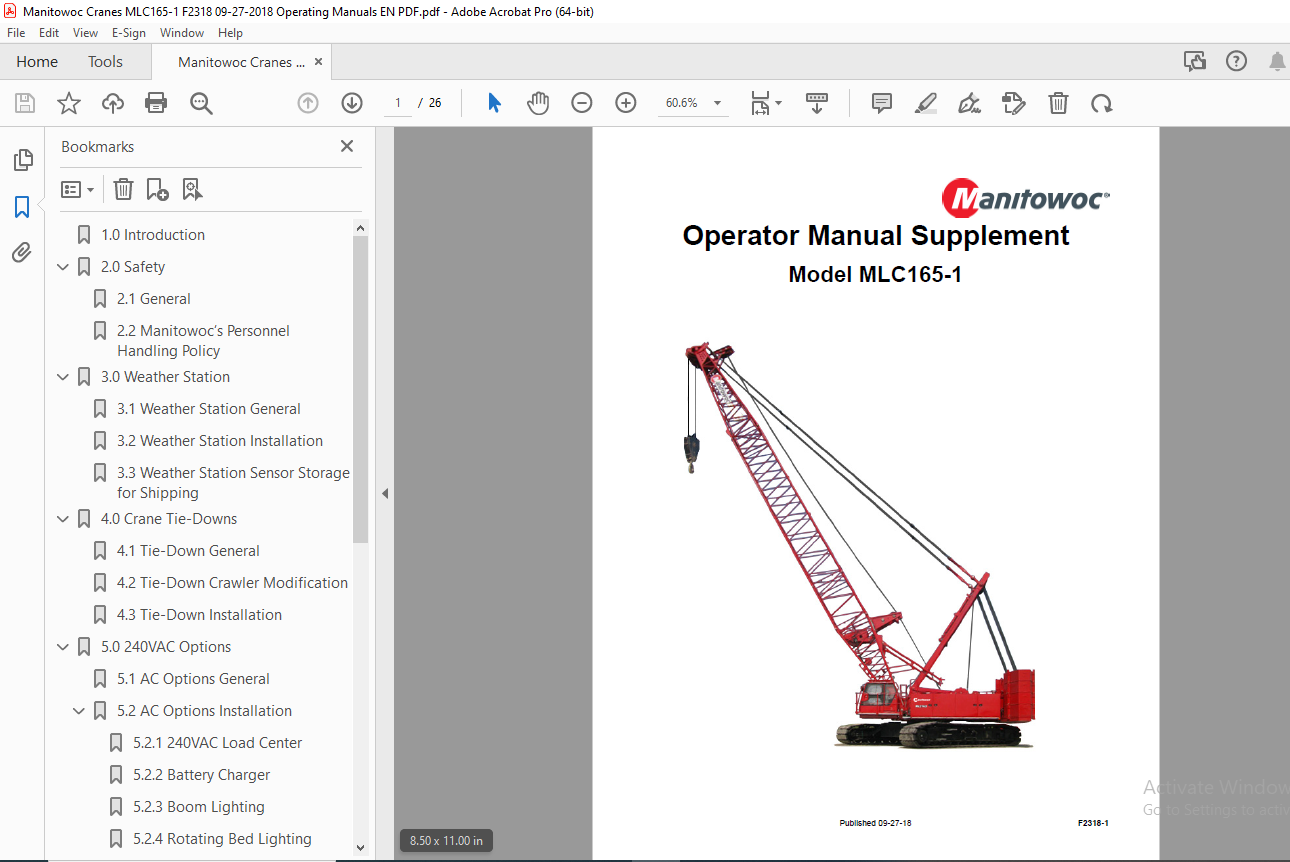Go to 2.1 General bookmark
Screen dimensions: 1290x862
(x=154, y=299)
